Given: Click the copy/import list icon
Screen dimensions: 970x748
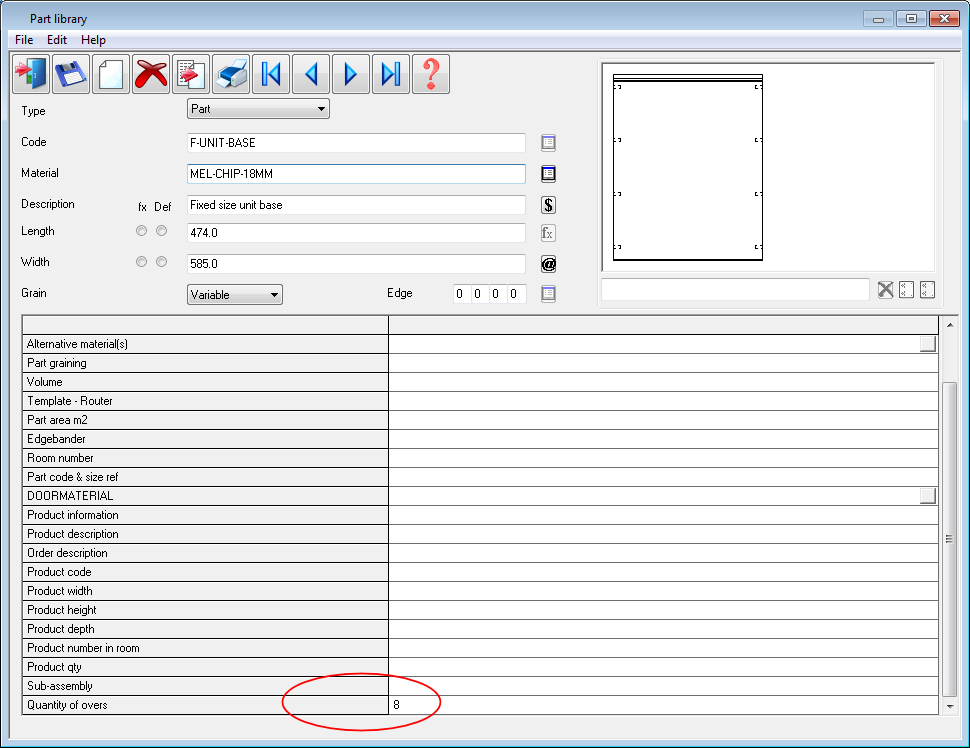Looking at the screenshot, I should (x=191, y=74).
